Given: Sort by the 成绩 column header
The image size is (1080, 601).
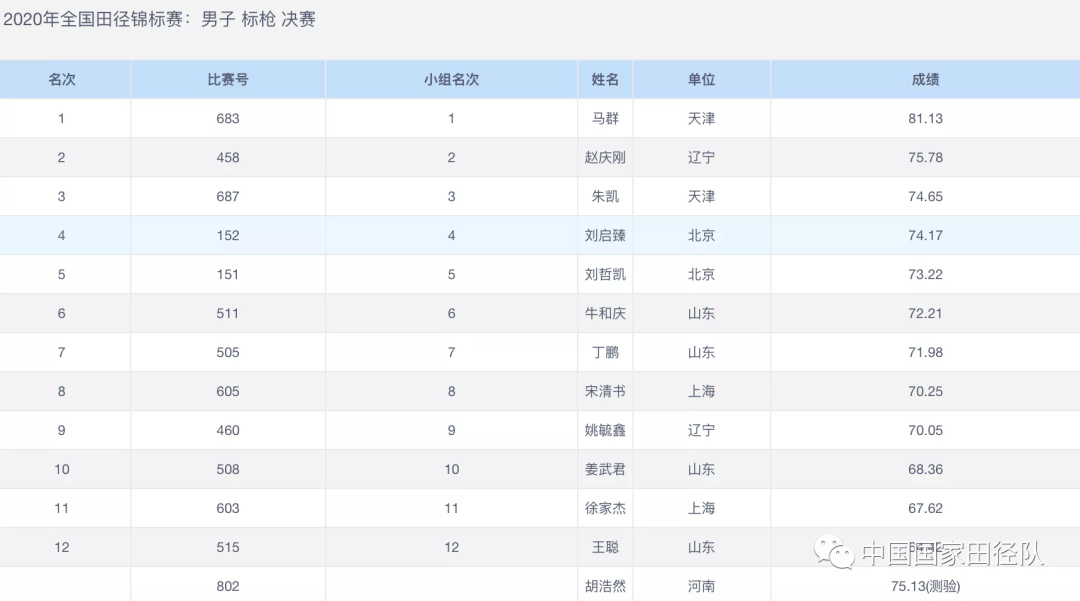Looking at the screenshot, I should [x=925, y=79].
